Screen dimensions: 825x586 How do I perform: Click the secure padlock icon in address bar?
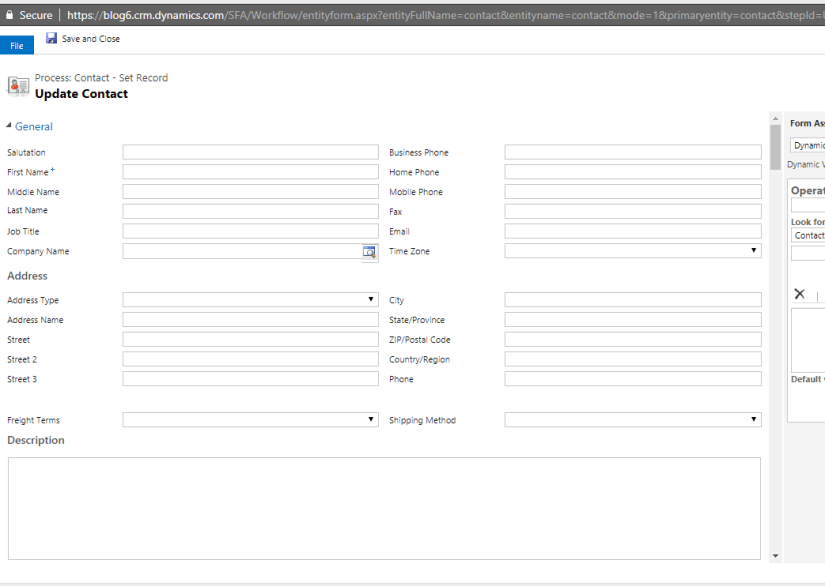pyautogui.click(x=9, y=15)
